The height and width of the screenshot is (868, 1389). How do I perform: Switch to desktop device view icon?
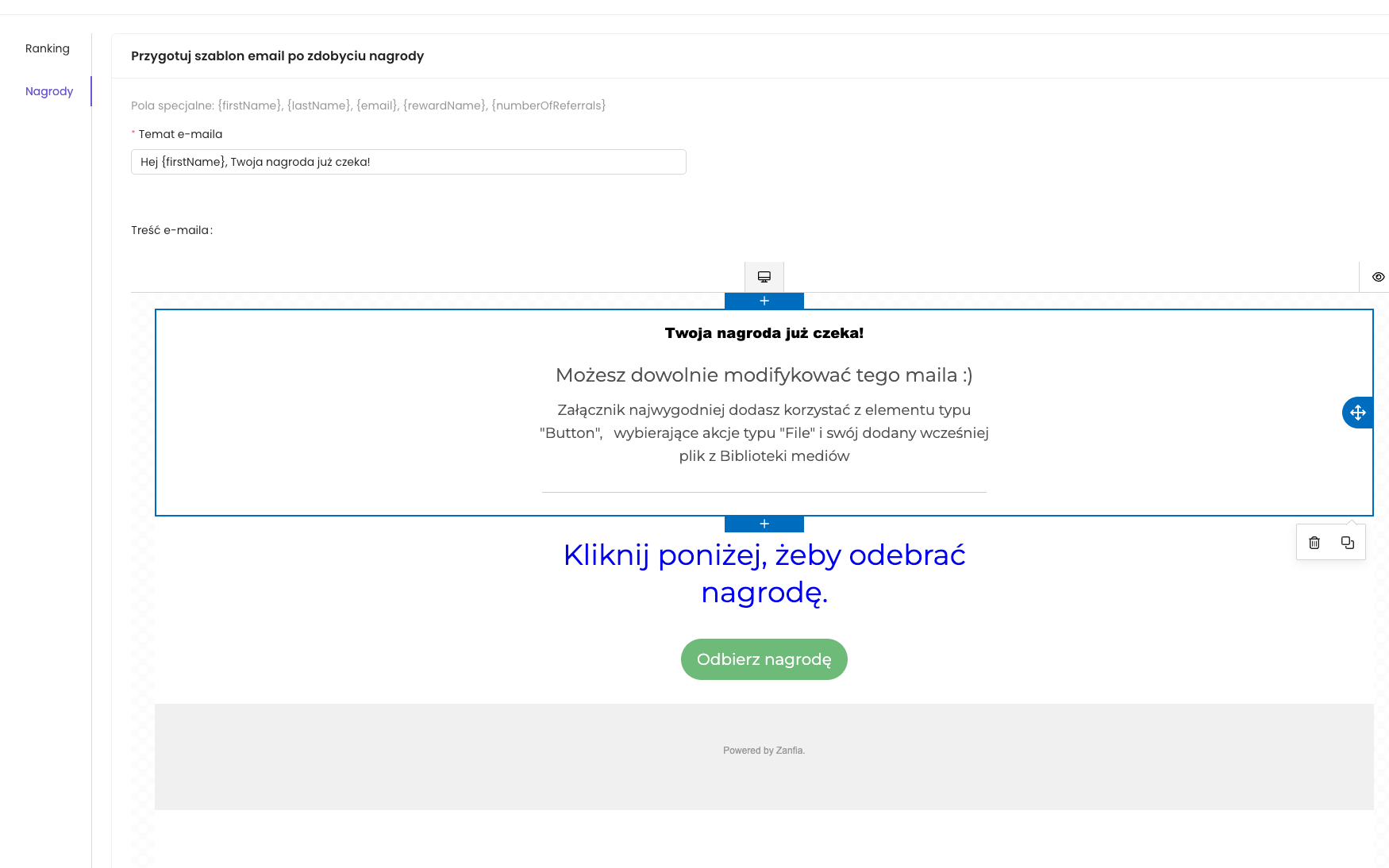[x=764, y=277]
